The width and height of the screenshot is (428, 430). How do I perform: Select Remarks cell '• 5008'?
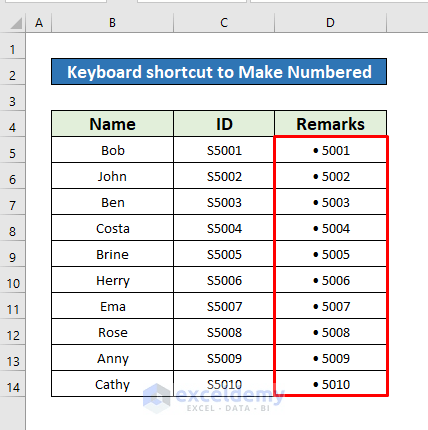[x=330, y=332]
